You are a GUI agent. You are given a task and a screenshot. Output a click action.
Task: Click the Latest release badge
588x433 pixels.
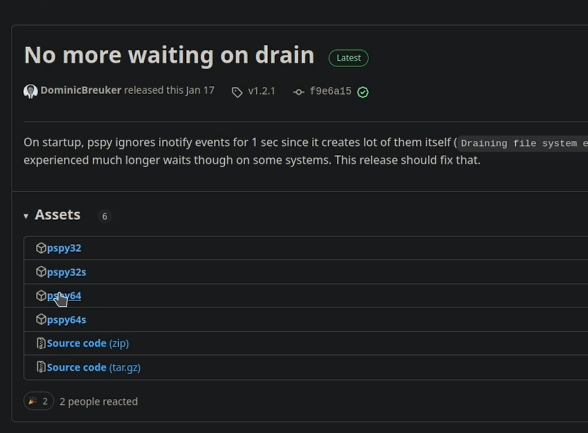click(x=349, y=58)
